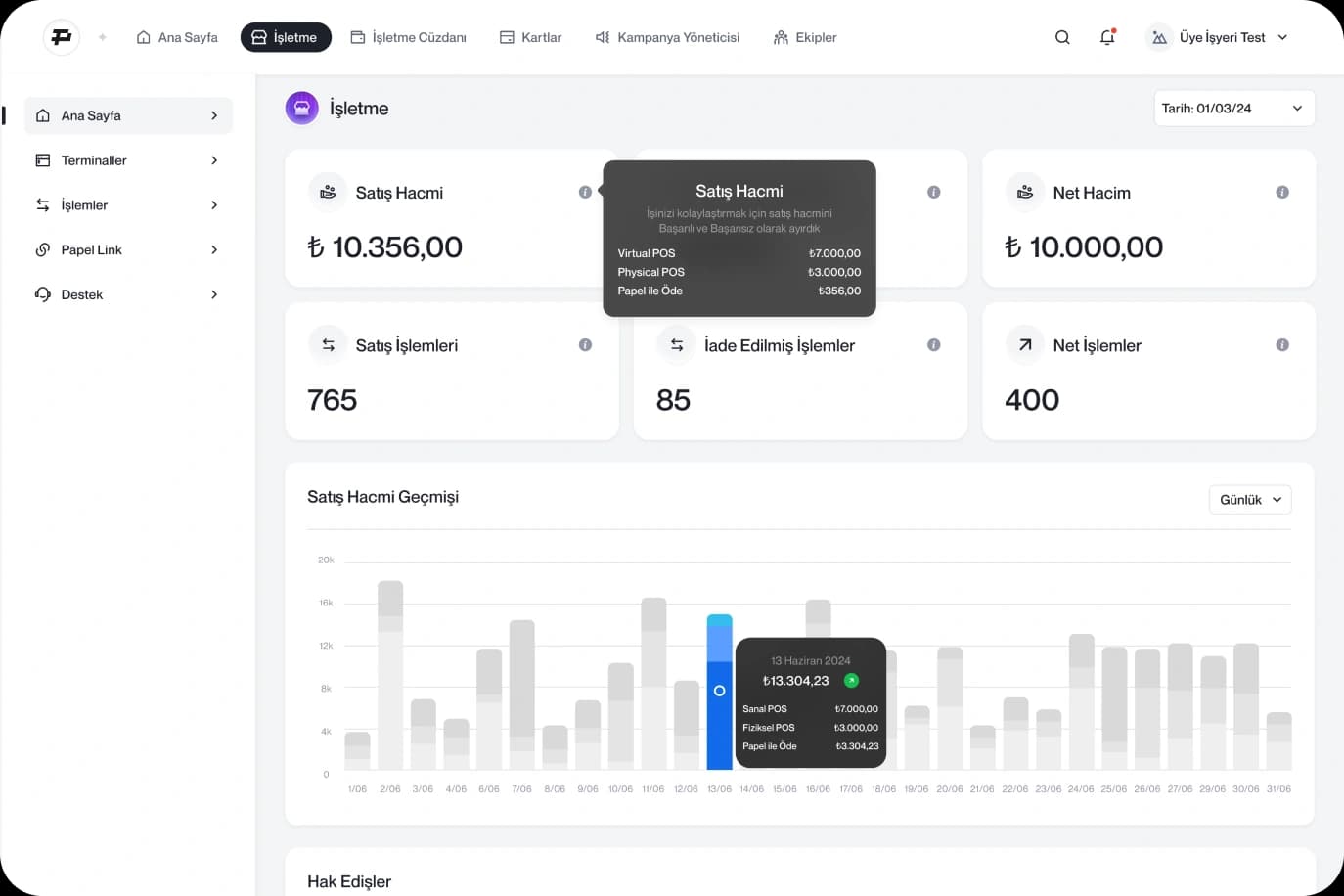Expand the Üye İşyeri Test account menu
The height and width of the screenshot is (896, 1344).
(x=1282, y=37)
